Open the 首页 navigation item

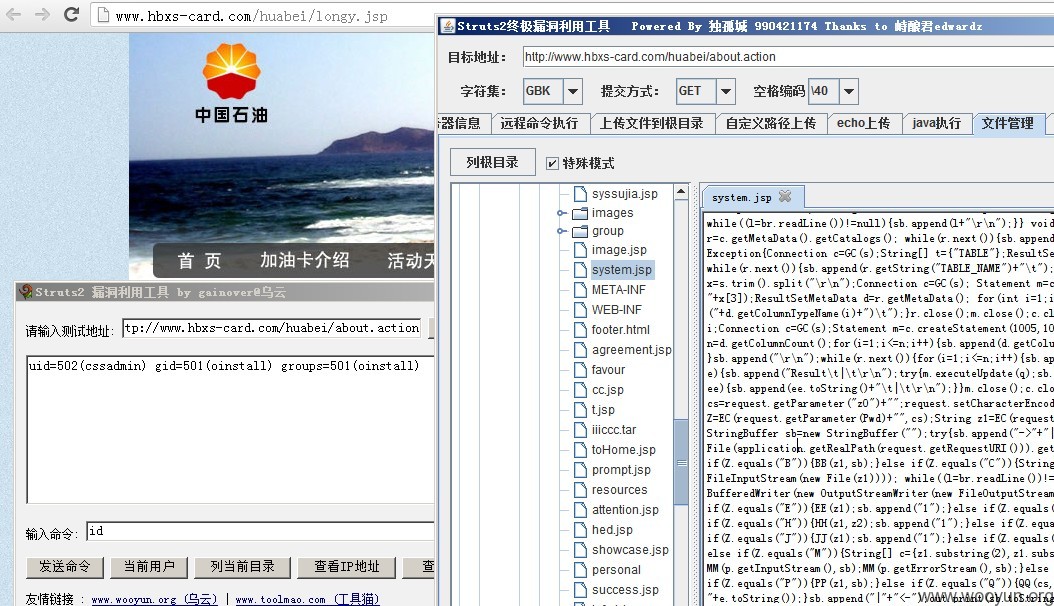click(200, 261)
